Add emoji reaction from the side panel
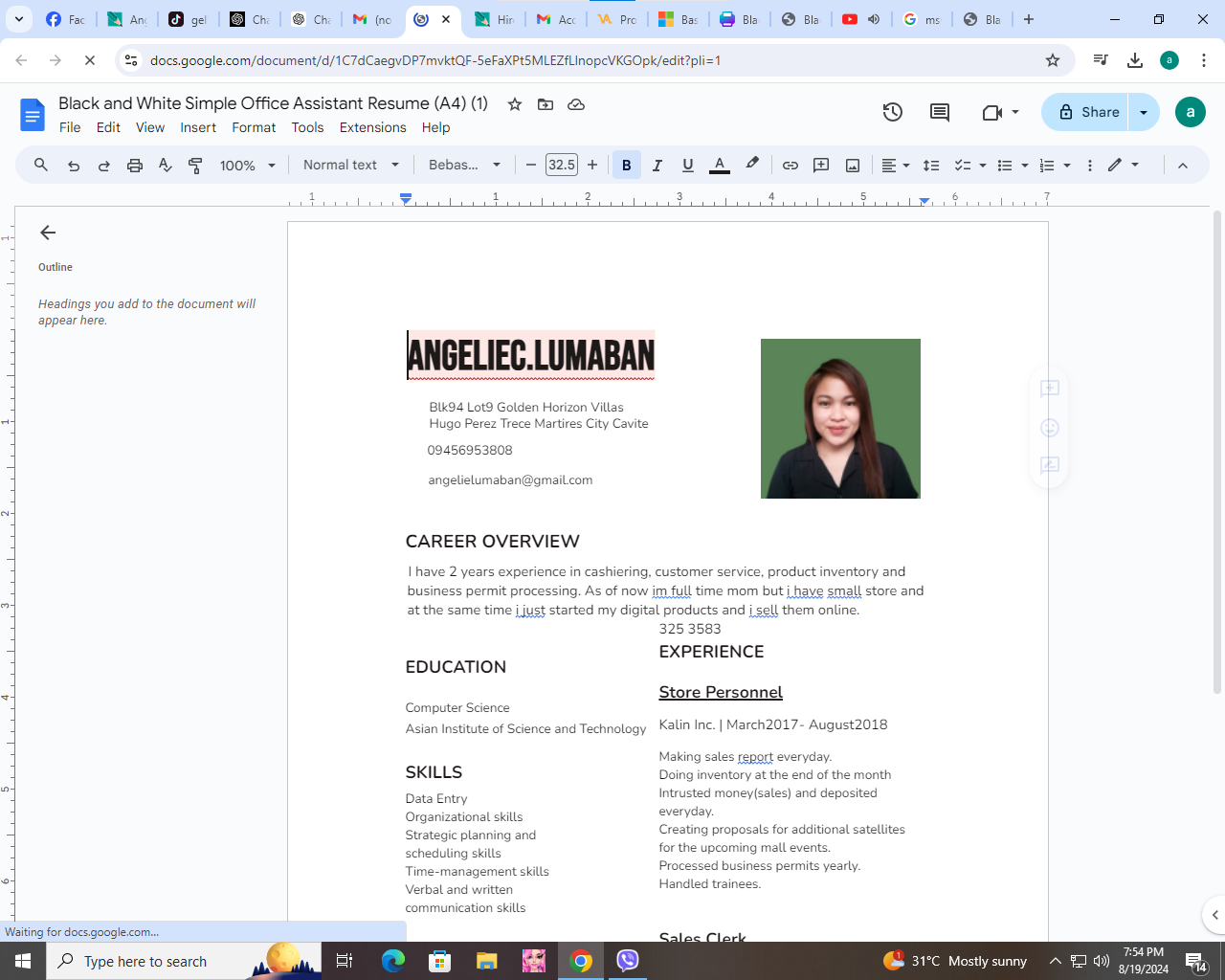Viewport: 1225px width, 980px height. pyautogui.click(x=1050, y=428)
